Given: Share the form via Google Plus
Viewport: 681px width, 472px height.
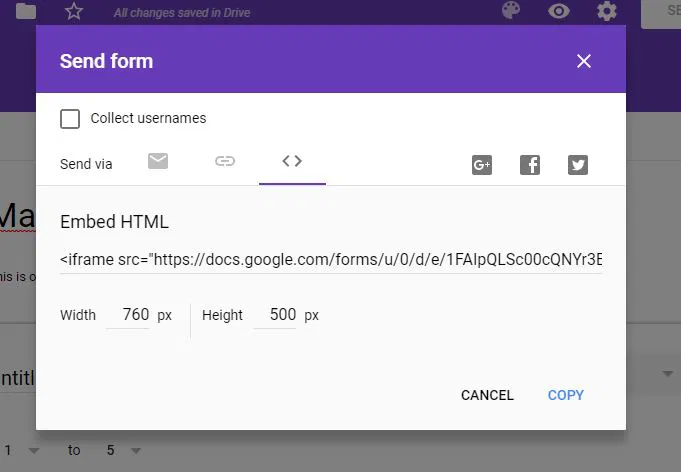Looking at the screenshot, I should (x=482, y=165).
